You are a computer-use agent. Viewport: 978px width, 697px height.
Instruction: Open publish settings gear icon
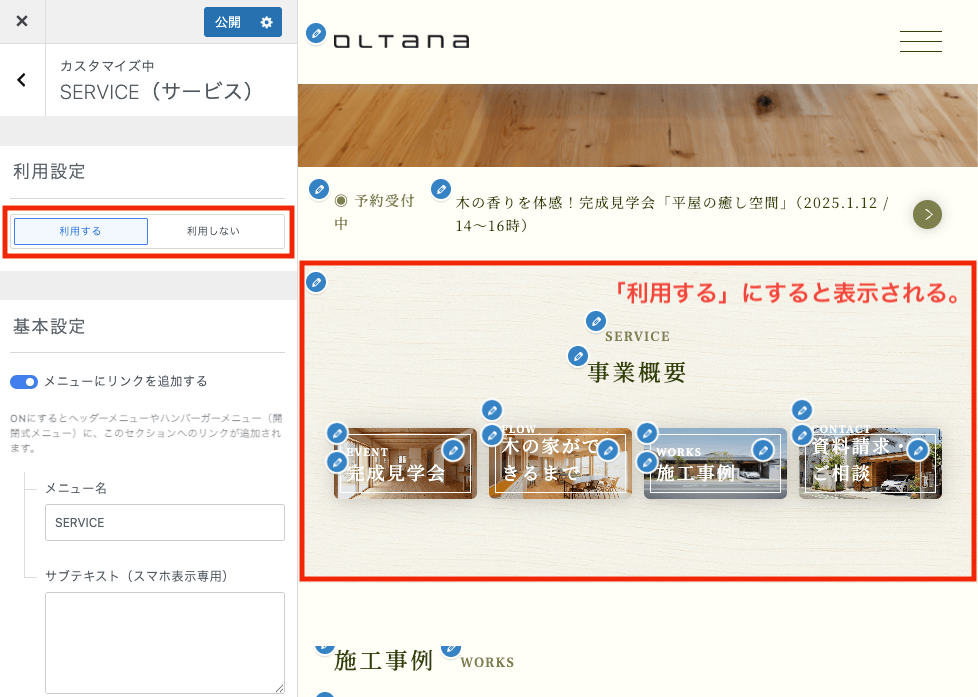[x=267, y=22]
